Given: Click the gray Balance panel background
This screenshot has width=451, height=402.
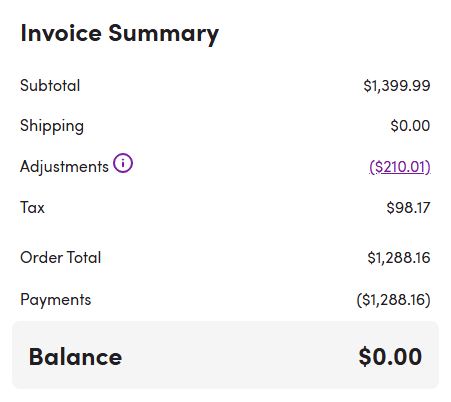Looking at the screenshot, I should [225, 355].
